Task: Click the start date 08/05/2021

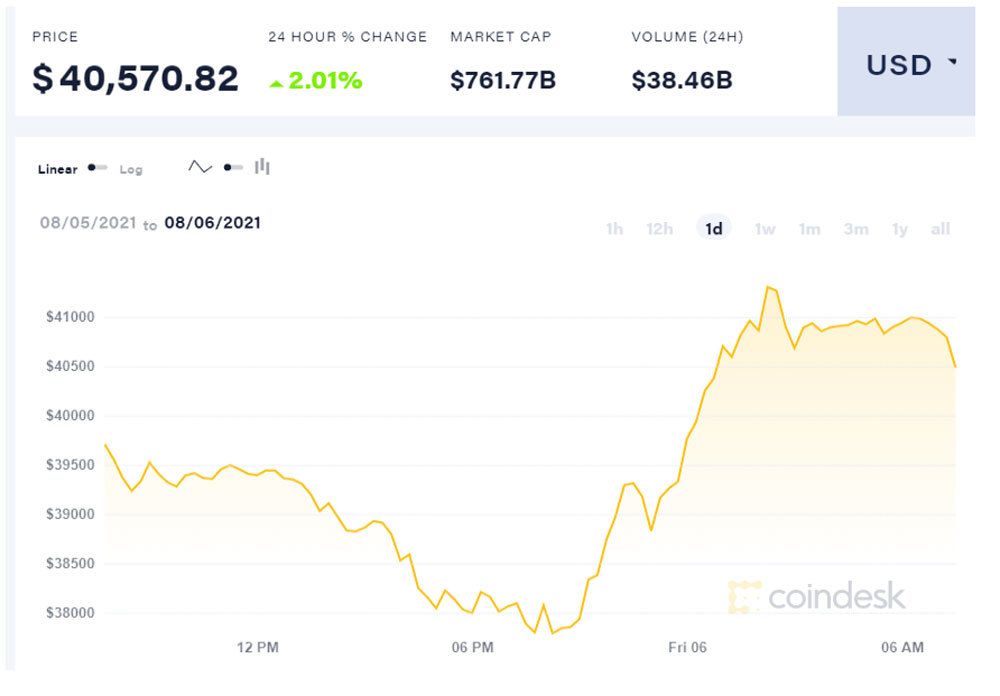Action: tap(87, 222)
